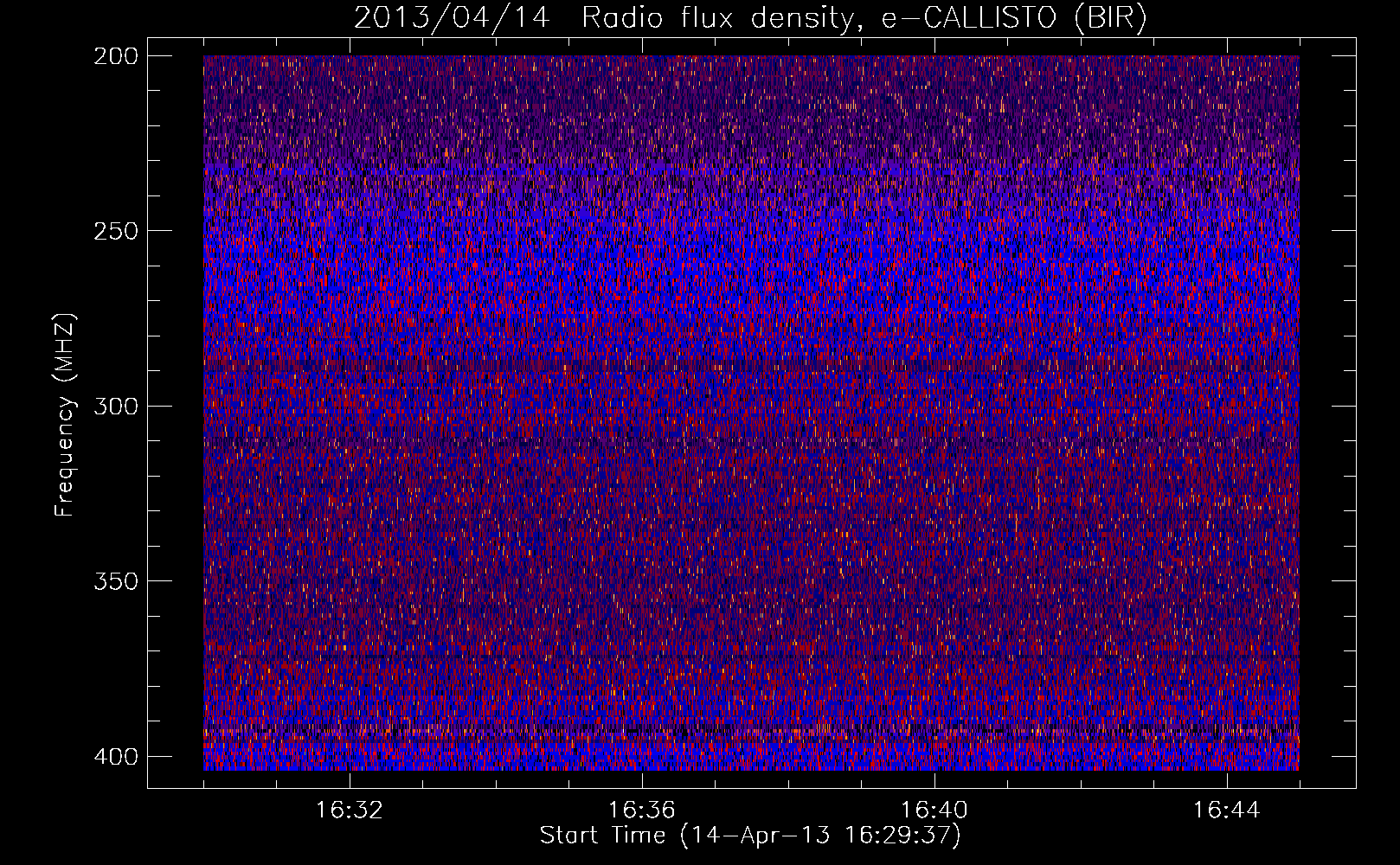Pick the 350 frequency tick label

(x=115, y=580)
